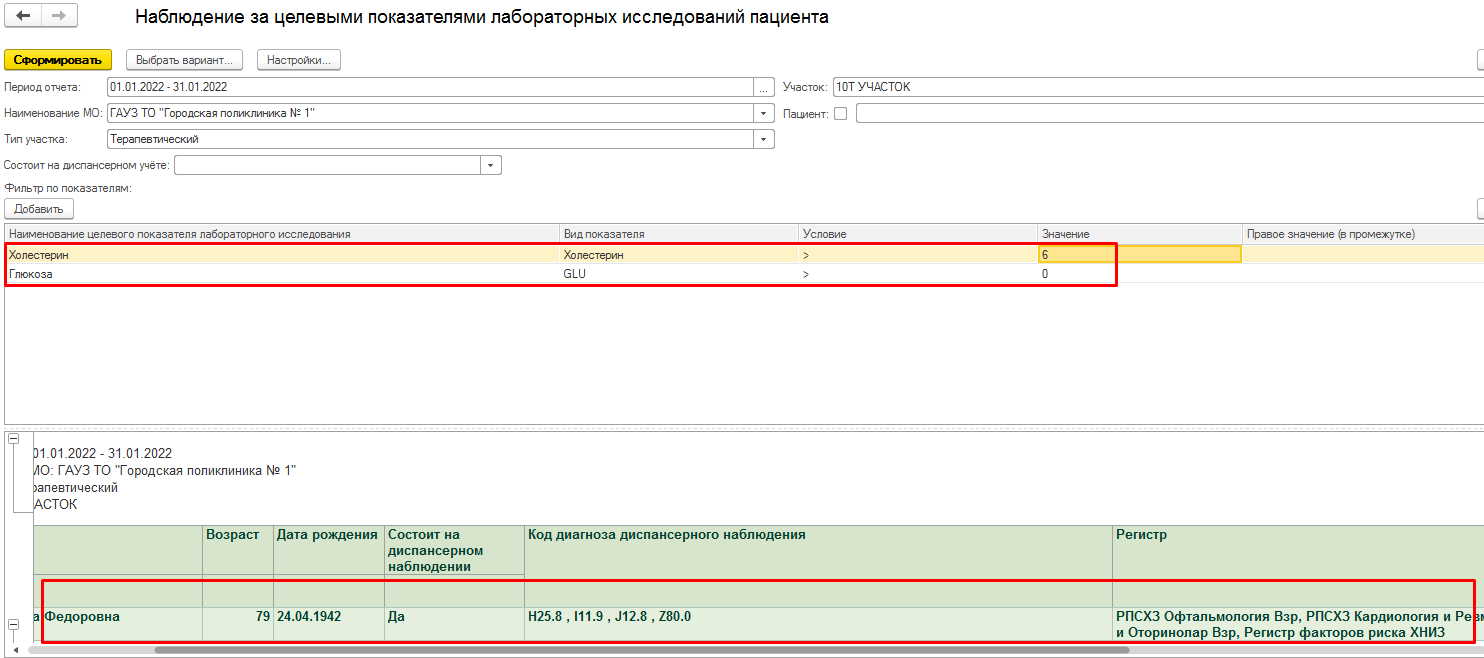The height and width of the screenshot is (658, 1484).
Task: Collapse the top report group toggle
Action: [x=15, y=439]
